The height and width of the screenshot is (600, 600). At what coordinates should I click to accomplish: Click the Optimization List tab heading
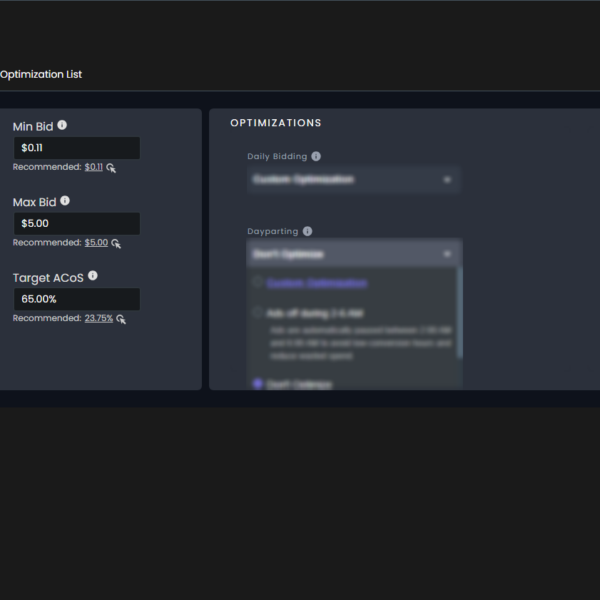(41, 74)
